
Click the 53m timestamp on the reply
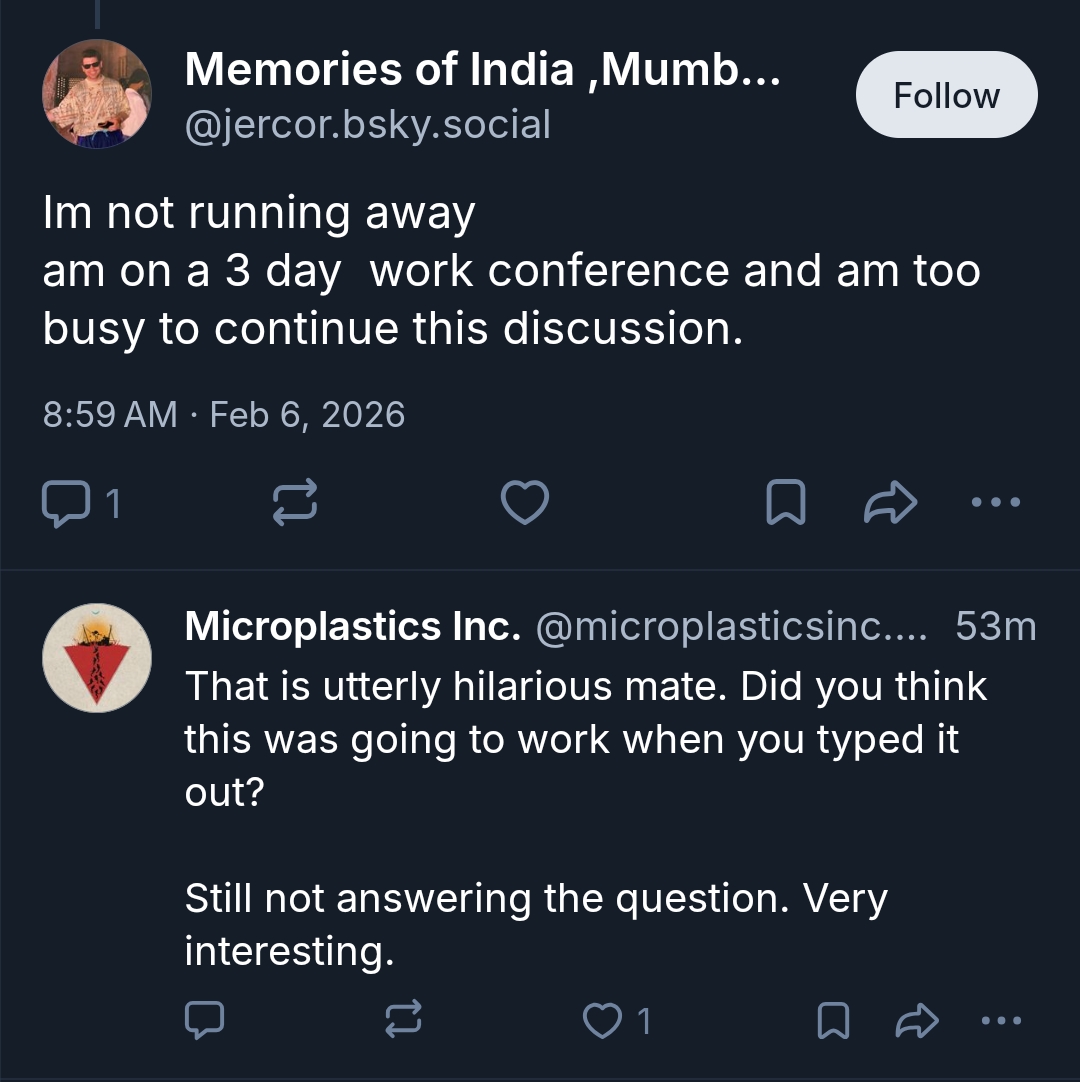tap(995, 627)
